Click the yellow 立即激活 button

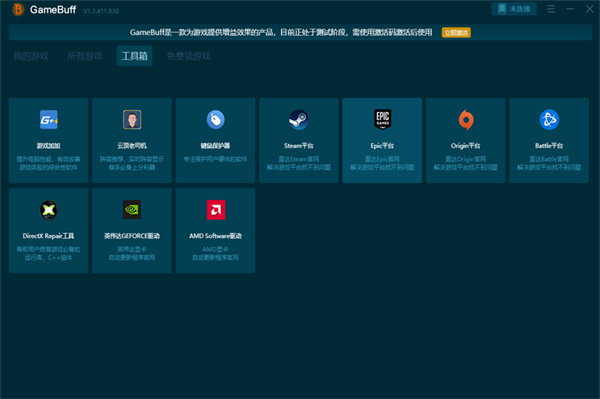point(456,33)
